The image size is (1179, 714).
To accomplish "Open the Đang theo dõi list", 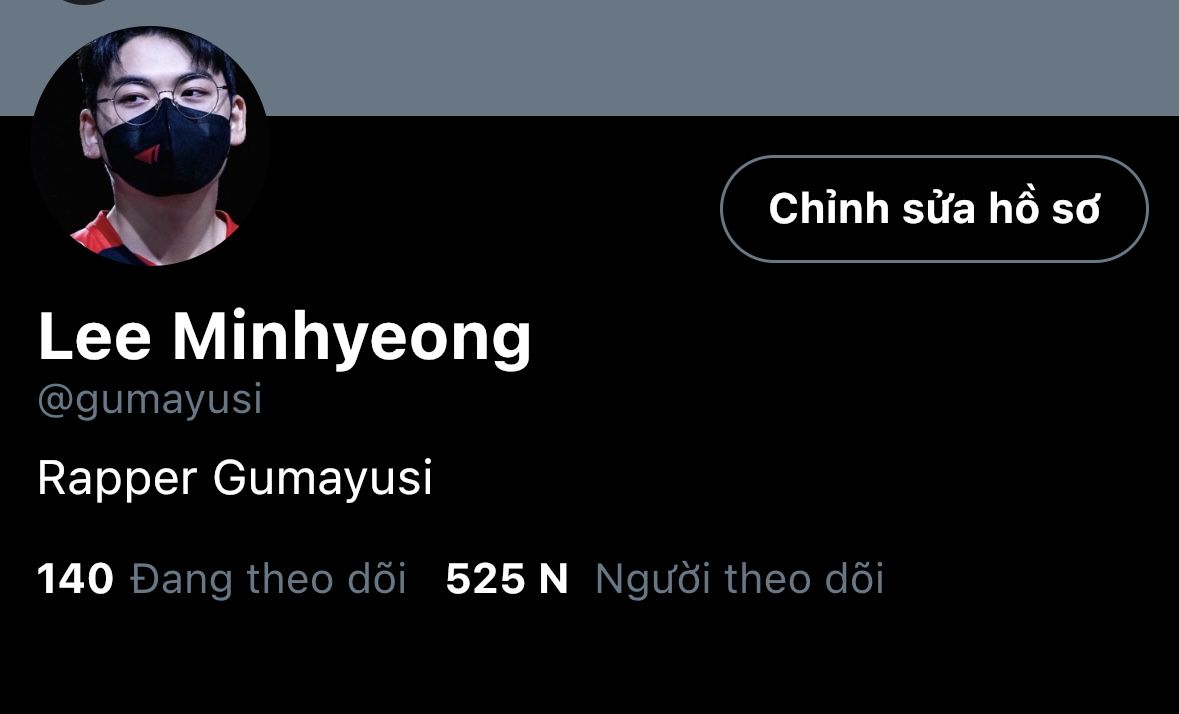I will click(268, 579).
